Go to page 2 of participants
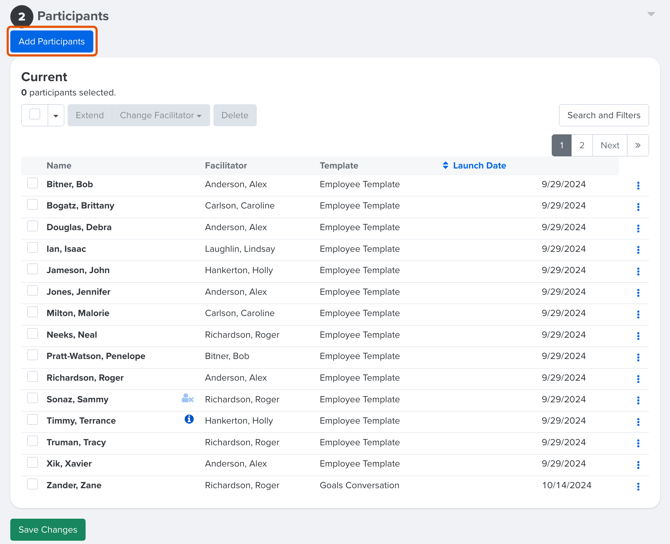 [x=582, y=145]
